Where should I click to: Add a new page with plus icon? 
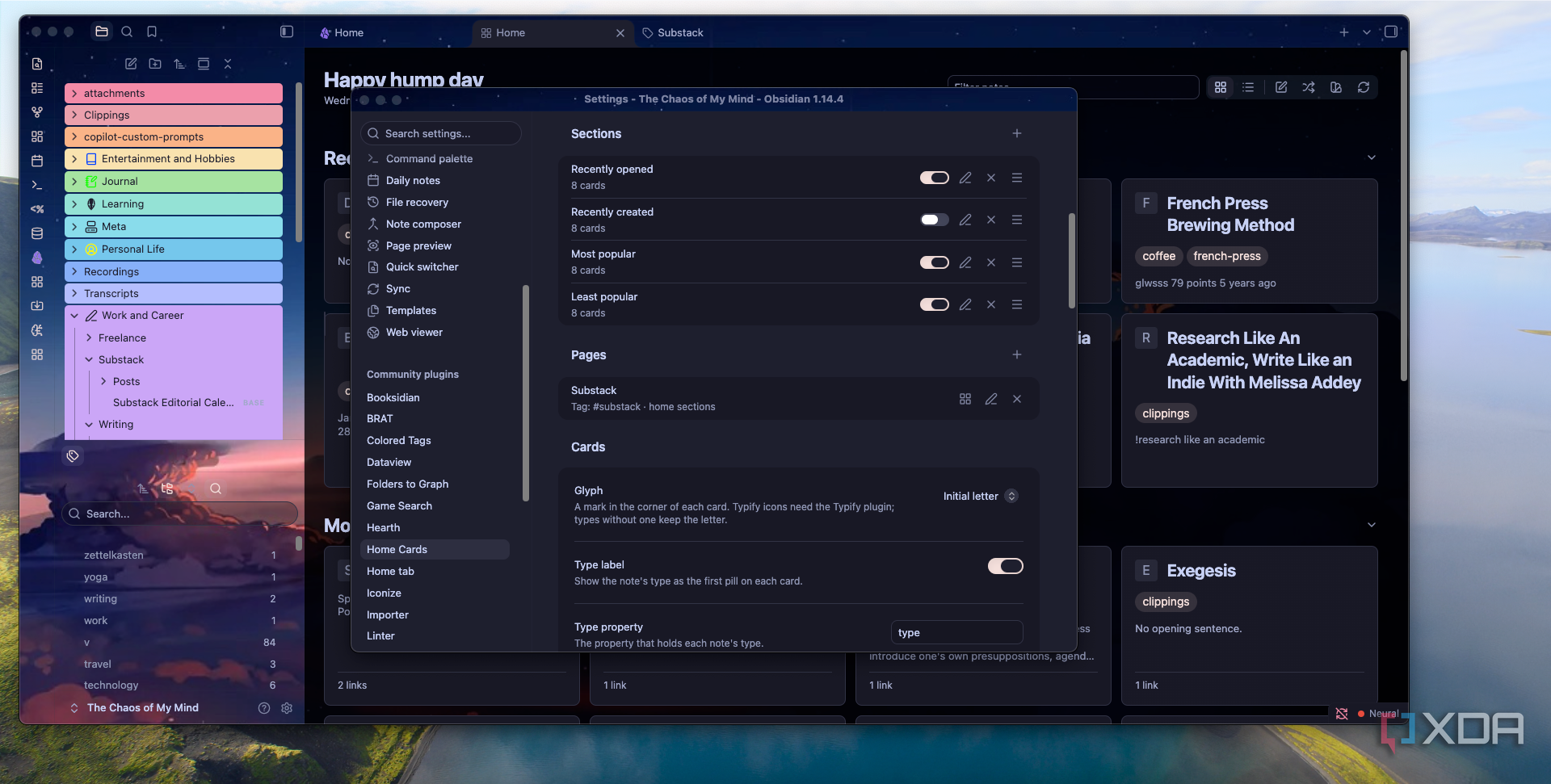tap(1017, 354)
